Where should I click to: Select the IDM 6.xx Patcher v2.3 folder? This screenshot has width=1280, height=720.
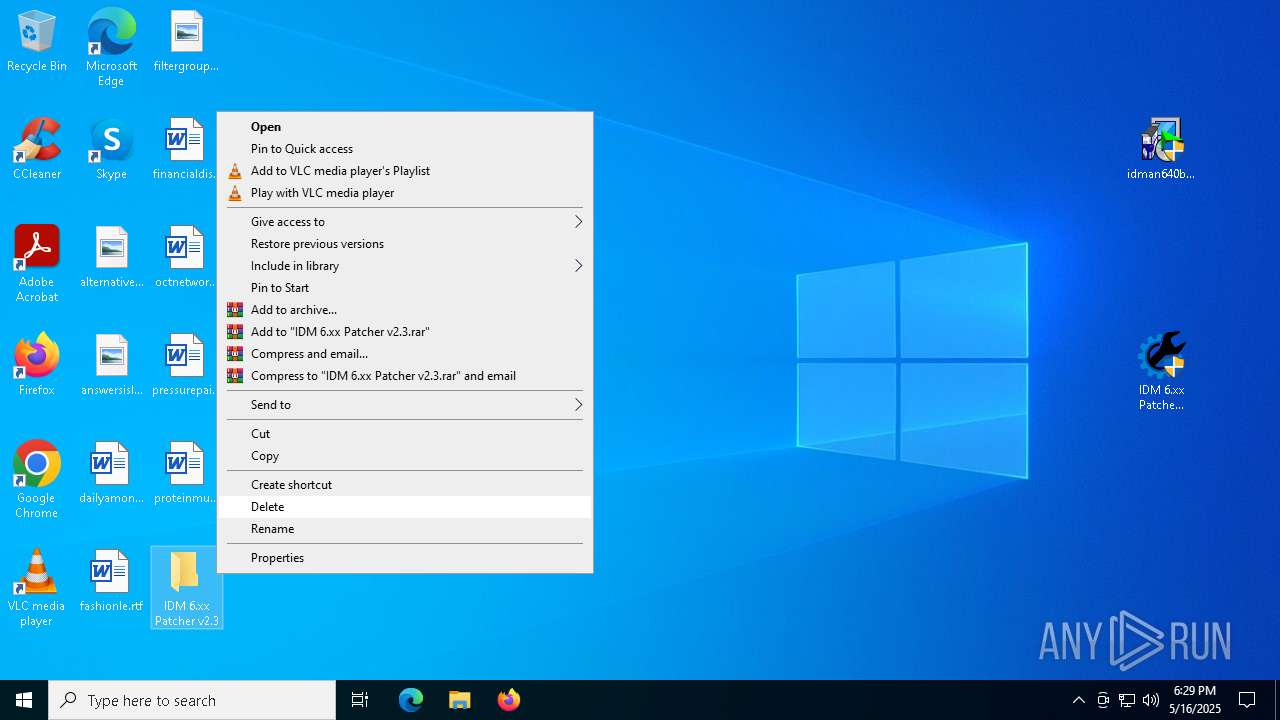point(186,588)
